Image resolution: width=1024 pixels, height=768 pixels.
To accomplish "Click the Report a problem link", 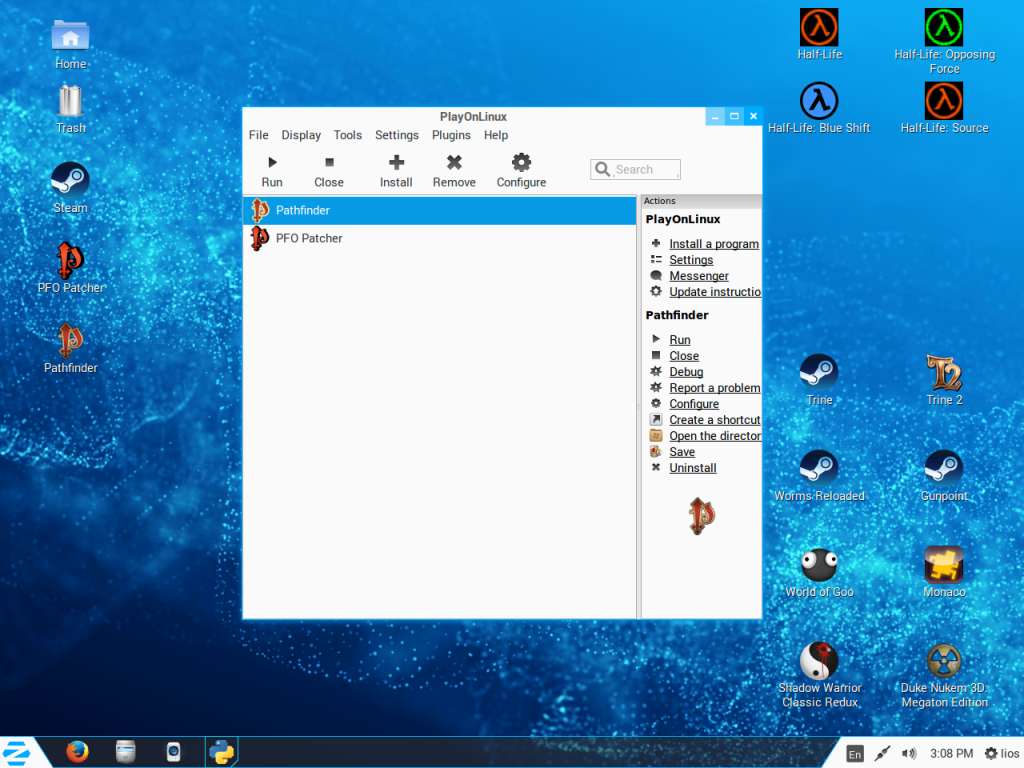I will [x=714, y=388].
